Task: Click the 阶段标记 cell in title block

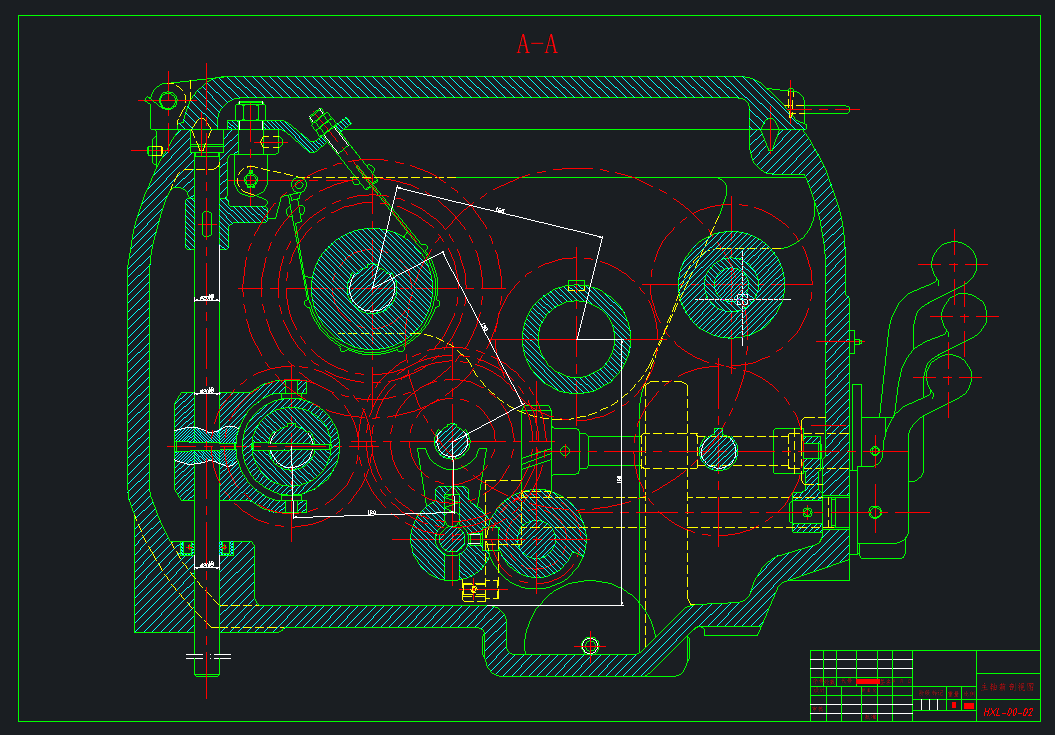Action: click(931, 693)
